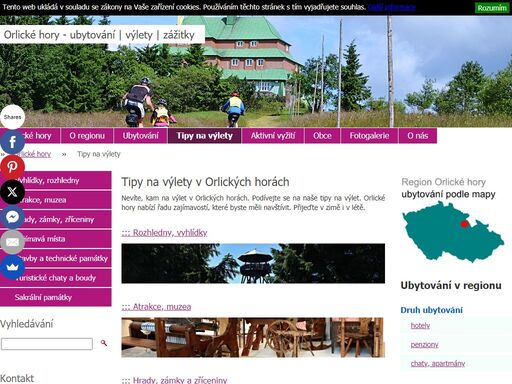Click the site title Orlické hory - ubytování
512x384 pixels.
[99, 35]
